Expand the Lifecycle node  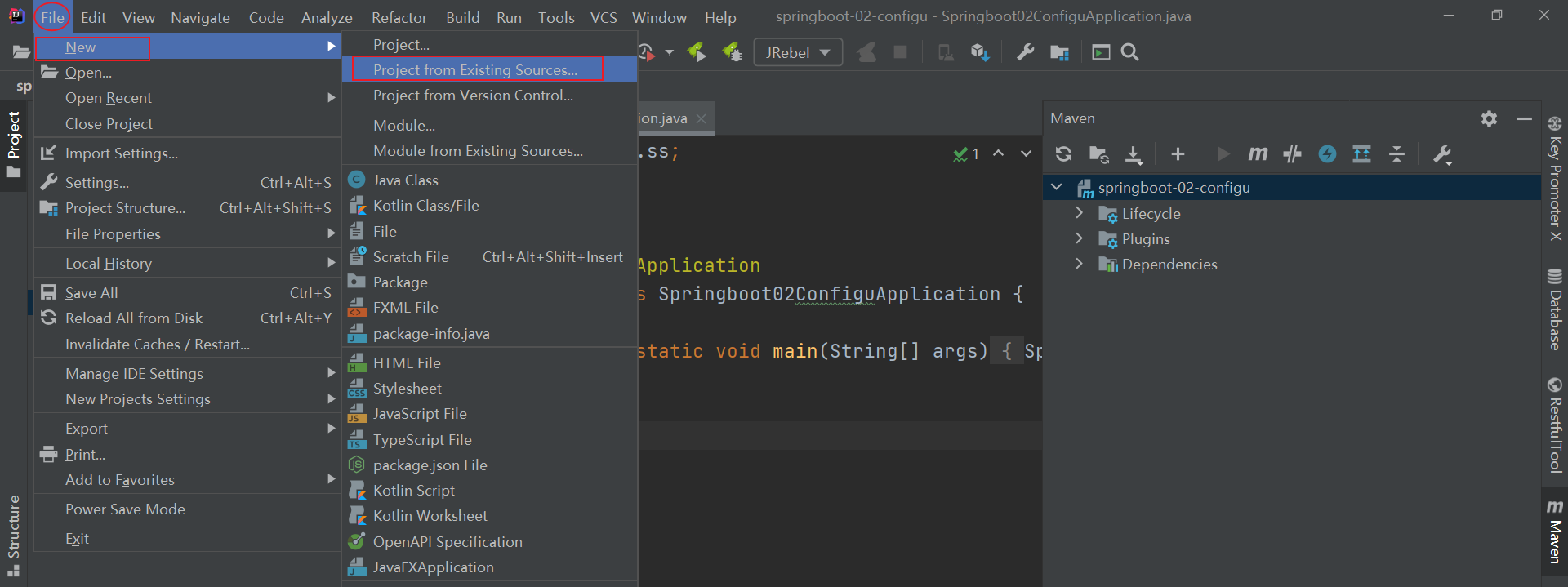tap(1080, 213)
